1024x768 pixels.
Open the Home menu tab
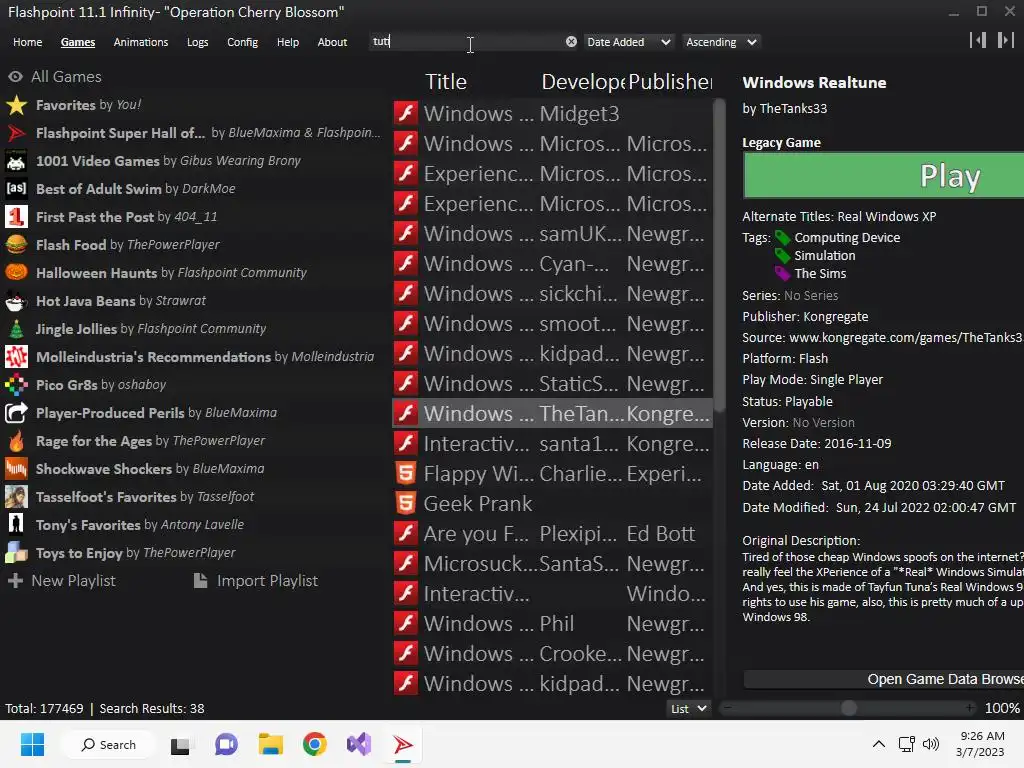[27, 42]
